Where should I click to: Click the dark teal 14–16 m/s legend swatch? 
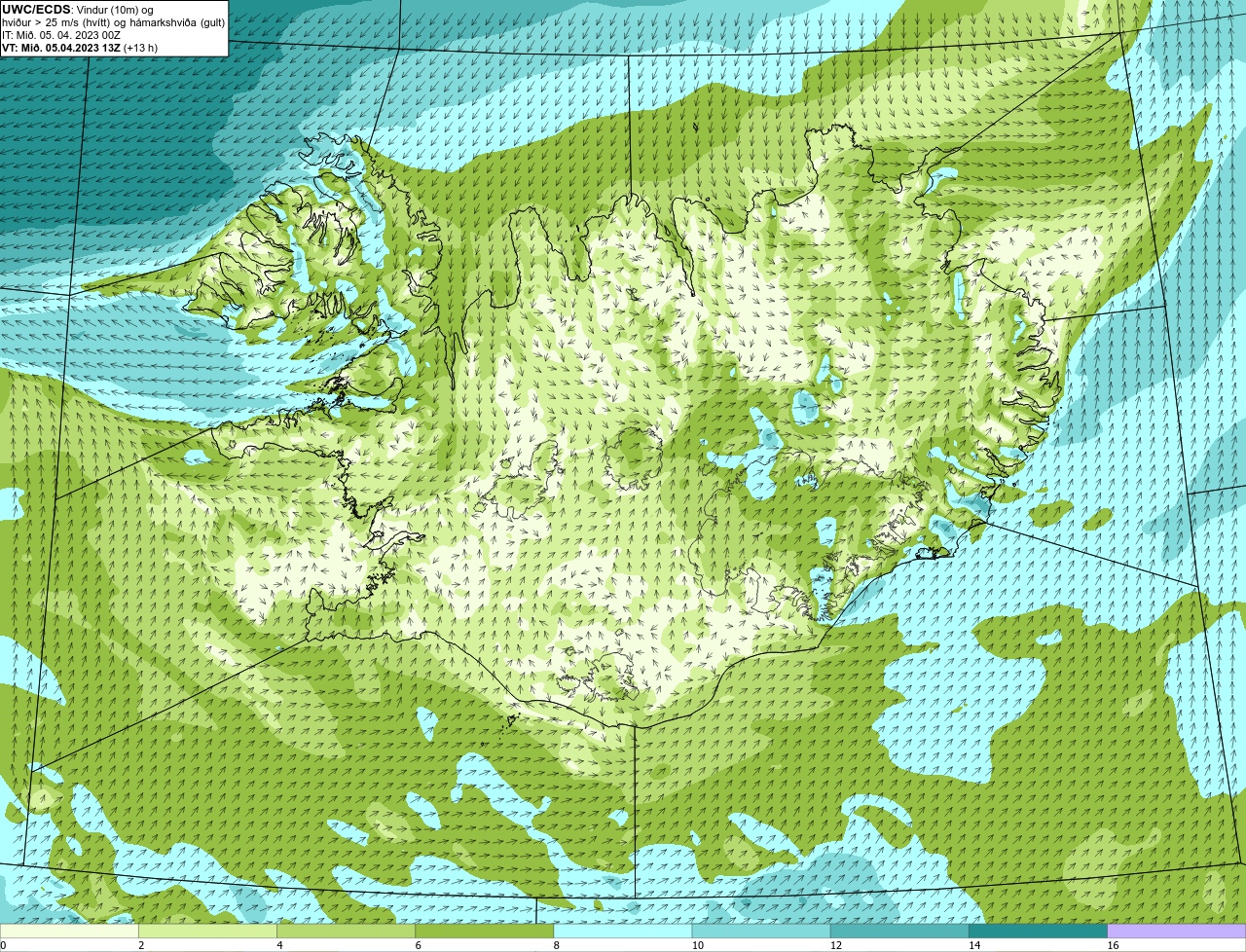click(x=1039, y=932)
